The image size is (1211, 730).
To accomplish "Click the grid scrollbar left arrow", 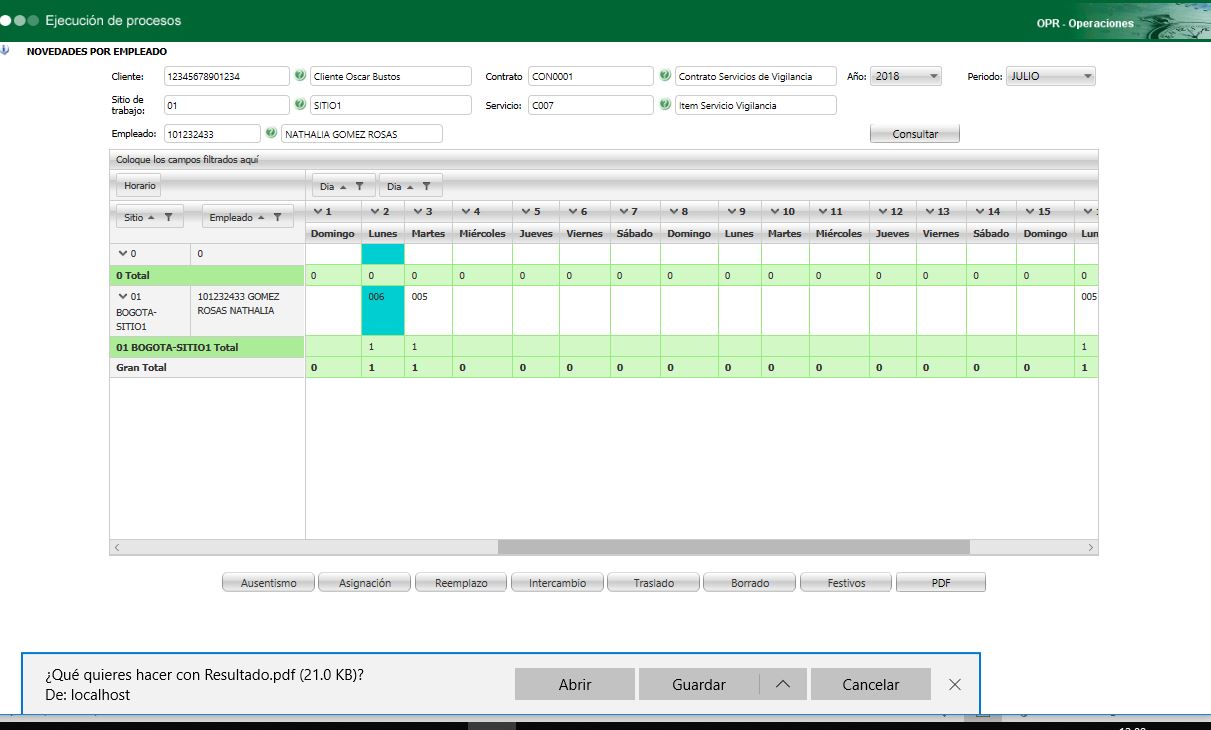I will click(x=118, y=547).
